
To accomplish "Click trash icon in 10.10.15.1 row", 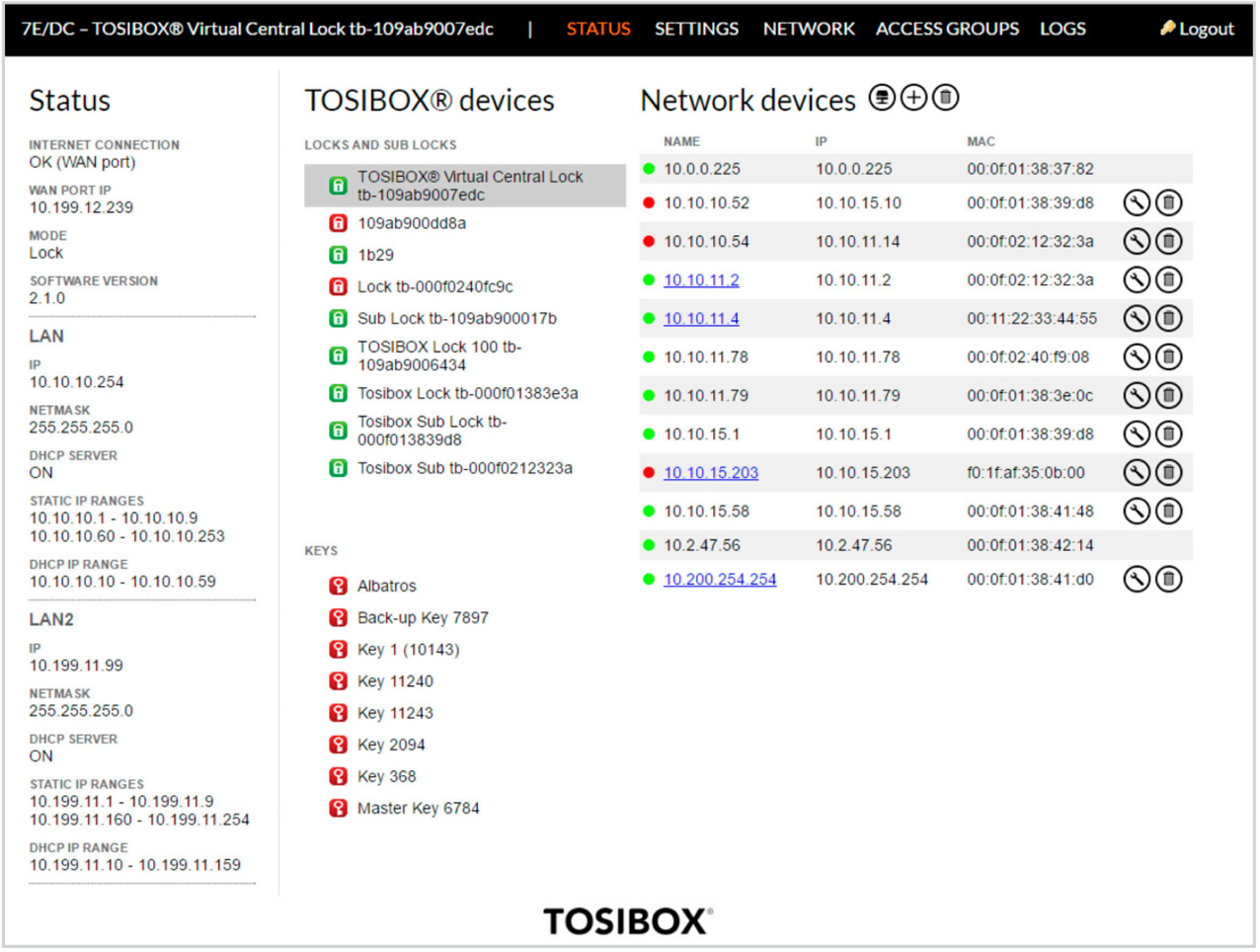I will coord(1169,435).
